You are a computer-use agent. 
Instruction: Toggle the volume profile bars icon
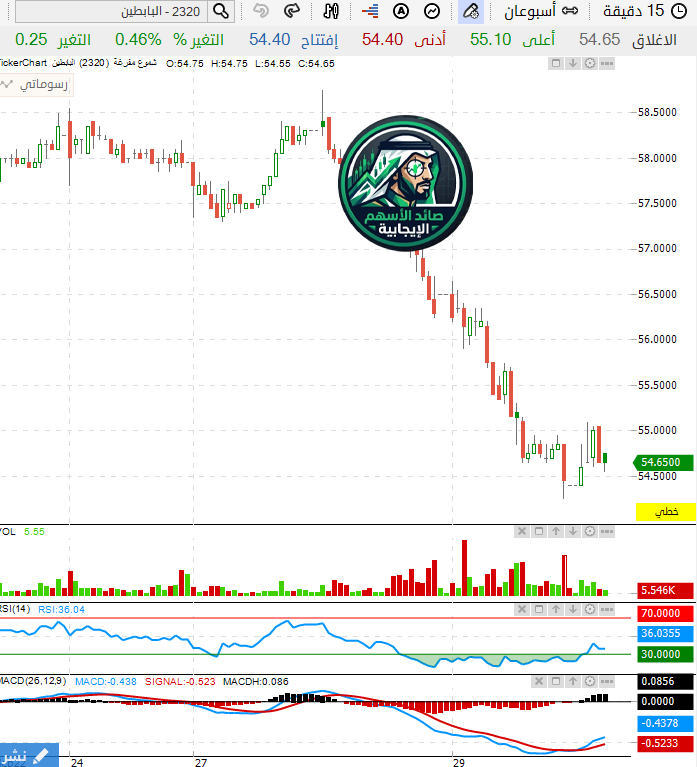pyautogui.click(x=370, y=11)
